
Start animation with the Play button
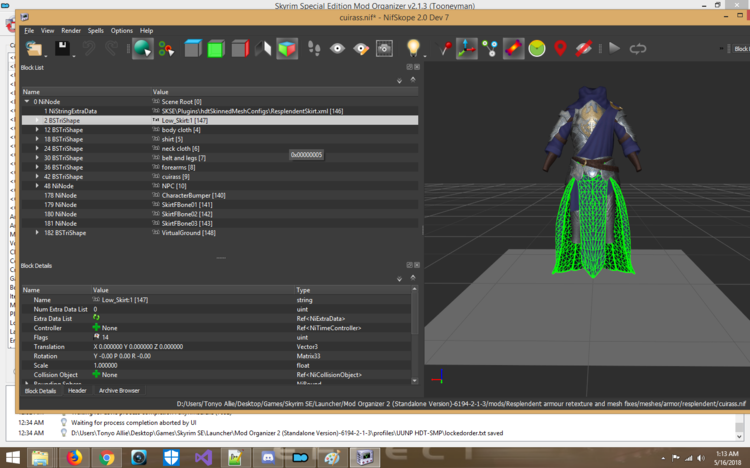tap(614, 48)
